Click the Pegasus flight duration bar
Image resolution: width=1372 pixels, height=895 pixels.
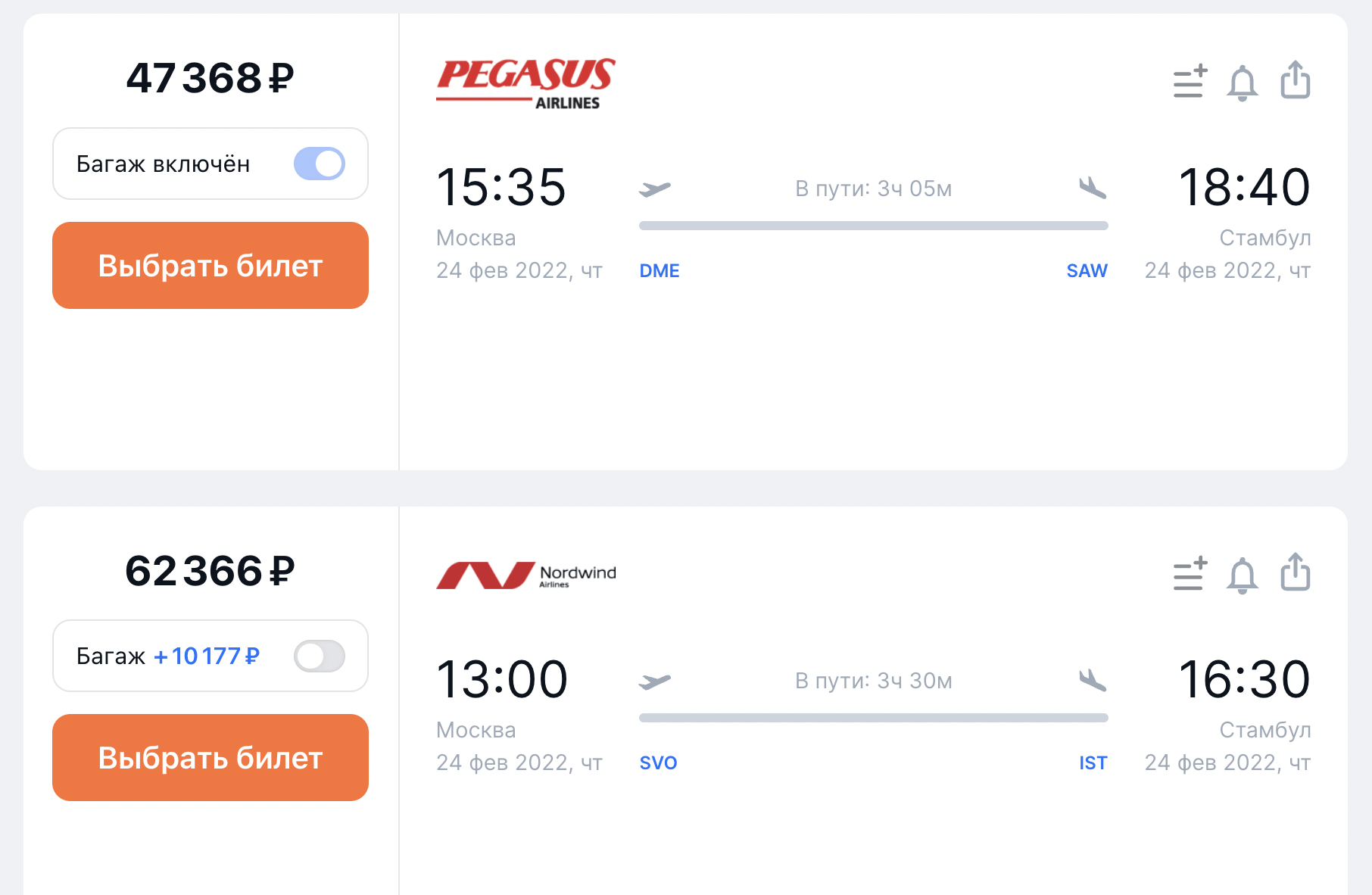[x=873, y=226]
